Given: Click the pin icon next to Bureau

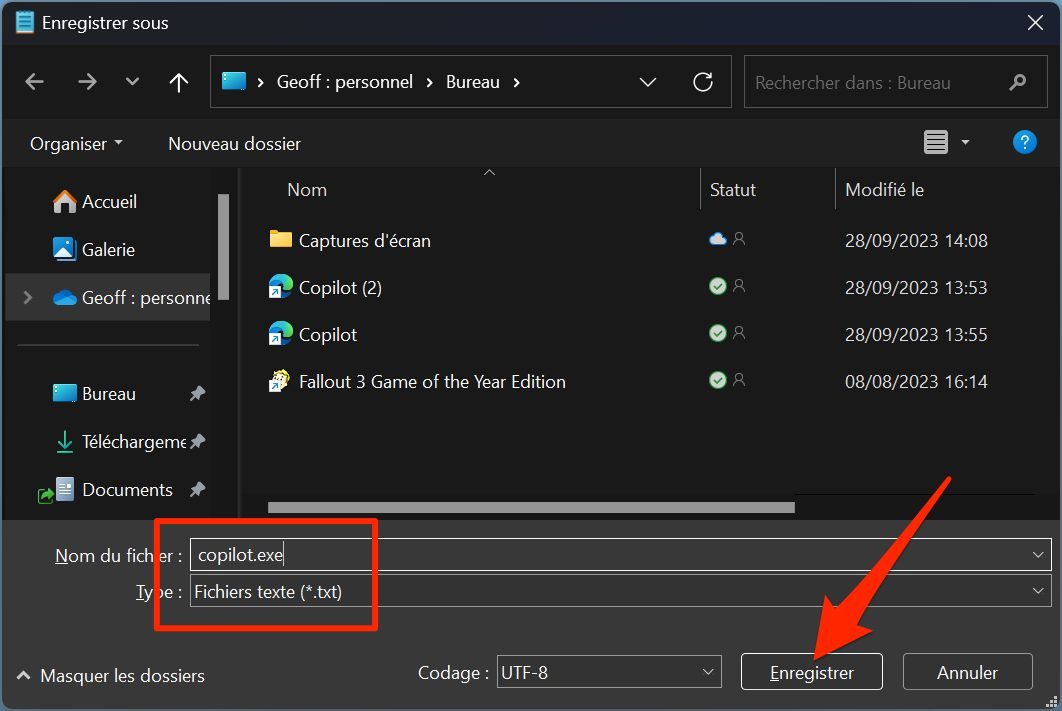Looking at the screenshot, I should coord(197,393).
